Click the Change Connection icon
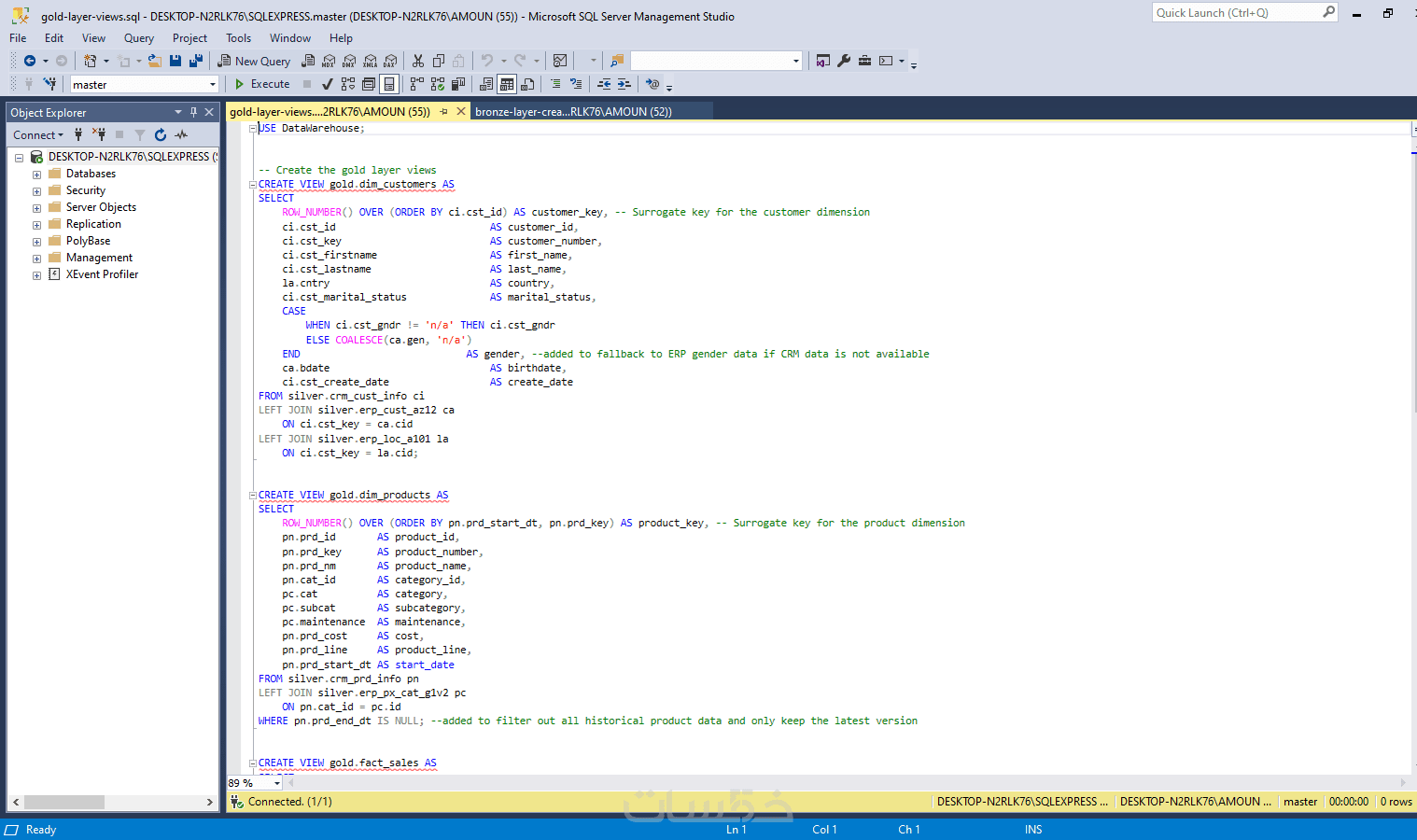Screen dimensions: 1417x840 pyautogui.click(x=49, y=84)
